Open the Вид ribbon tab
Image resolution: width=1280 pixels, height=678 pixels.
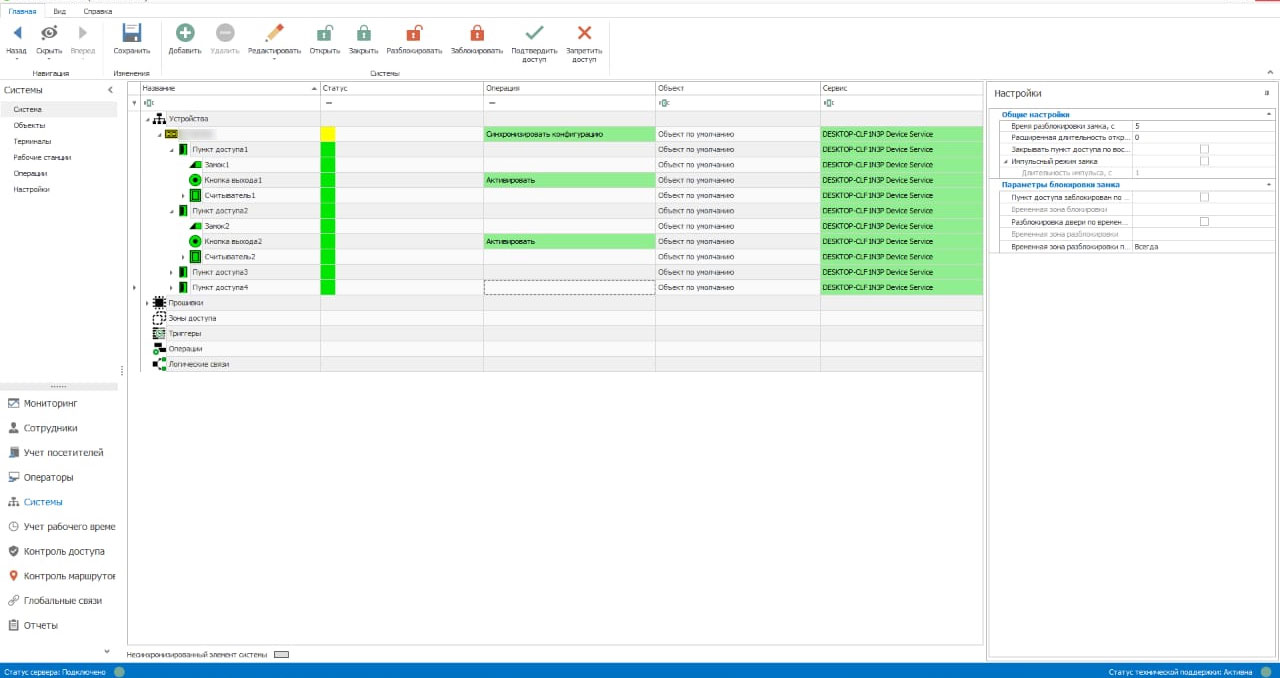pos(60,11)
